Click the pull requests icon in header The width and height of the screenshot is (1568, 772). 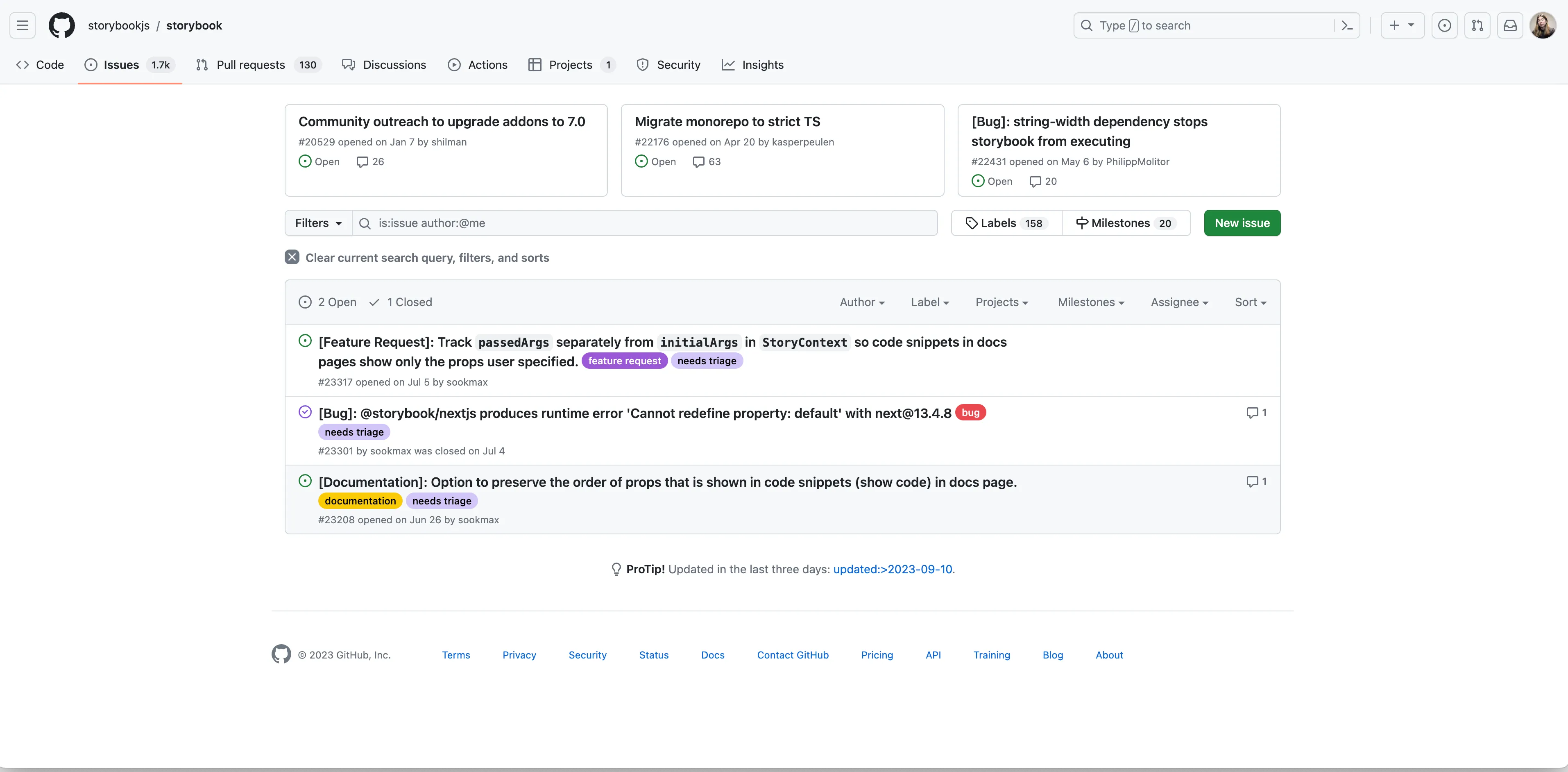(1477, 25)
